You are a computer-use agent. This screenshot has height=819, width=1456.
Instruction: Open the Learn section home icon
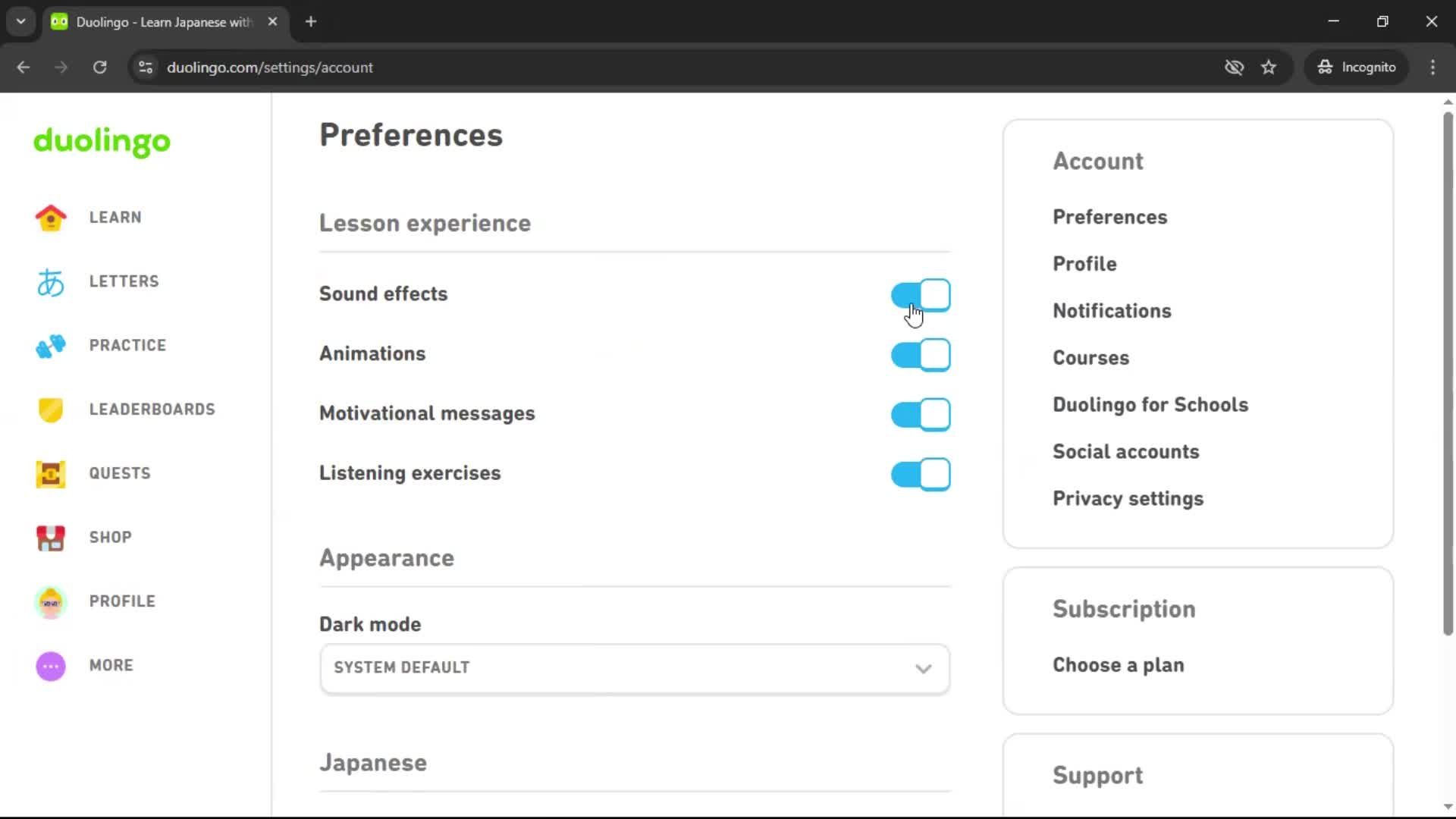click(50, 218)
